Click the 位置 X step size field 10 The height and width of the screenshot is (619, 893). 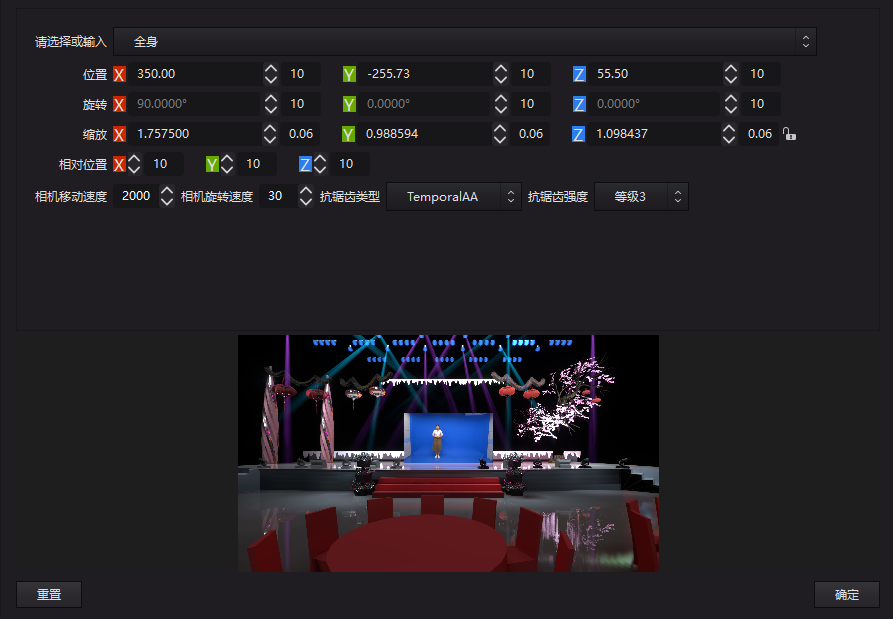301,74
